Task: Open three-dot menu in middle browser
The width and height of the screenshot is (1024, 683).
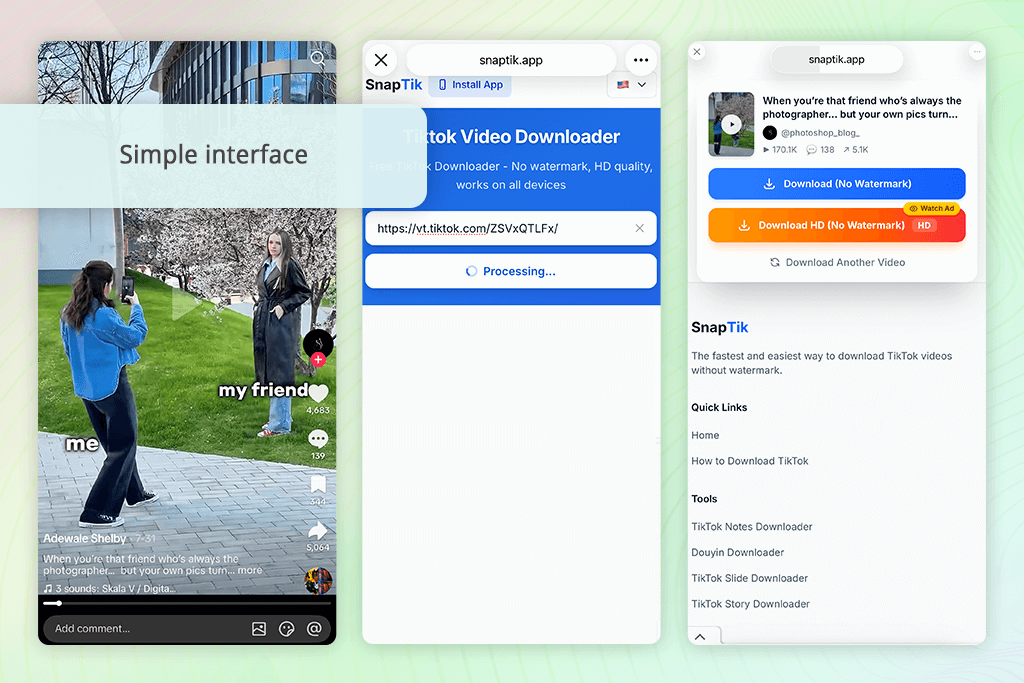Action: [x=641, y=60]
